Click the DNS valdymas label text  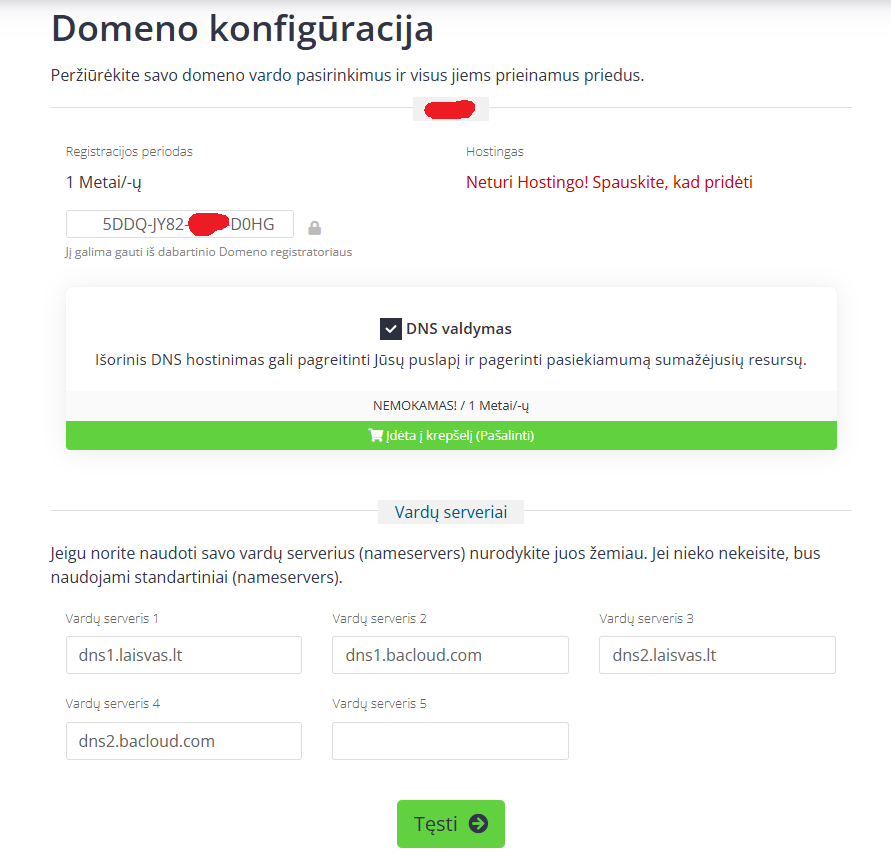tap(459, 329)
